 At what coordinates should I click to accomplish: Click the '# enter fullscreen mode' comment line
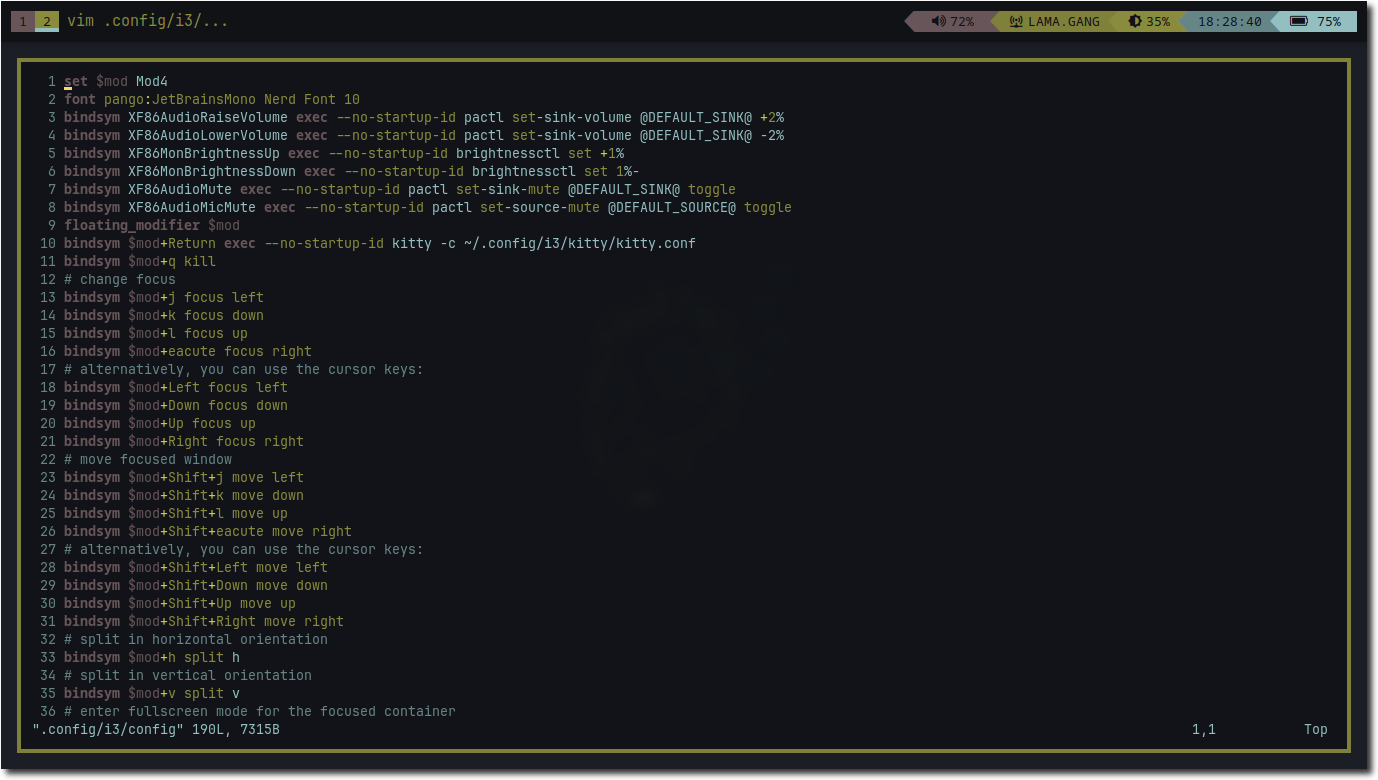point(260,711)
